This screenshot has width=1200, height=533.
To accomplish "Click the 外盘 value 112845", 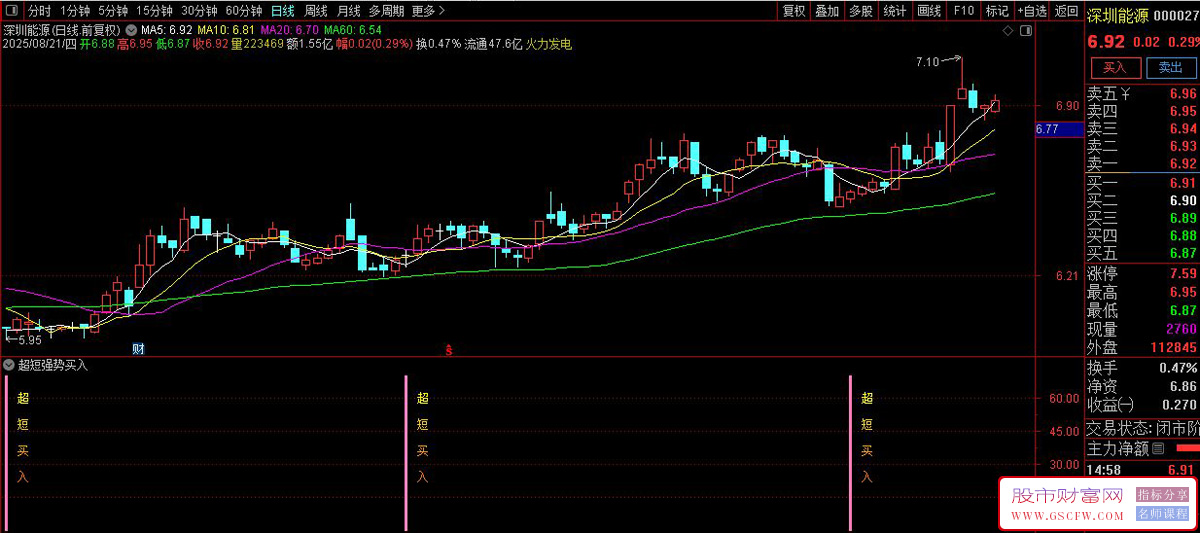I will click(x=1175, y=348).
